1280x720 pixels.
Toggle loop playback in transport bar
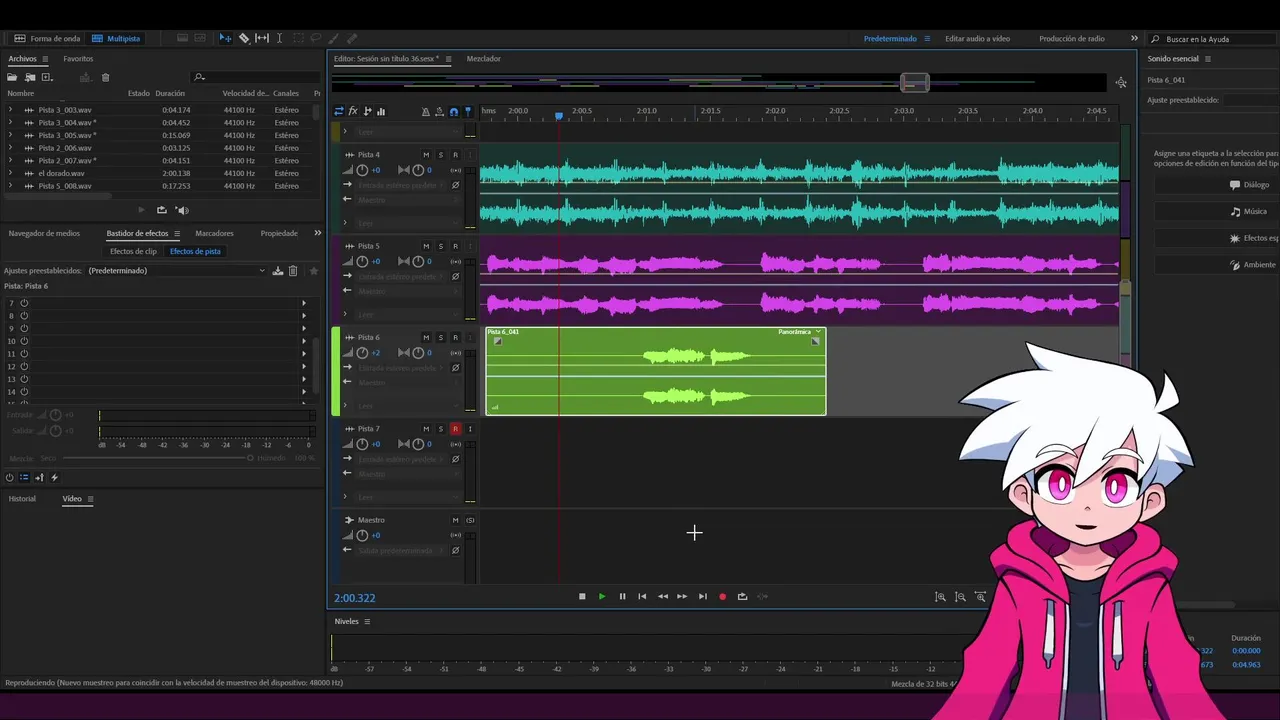[x=742, y=596]
